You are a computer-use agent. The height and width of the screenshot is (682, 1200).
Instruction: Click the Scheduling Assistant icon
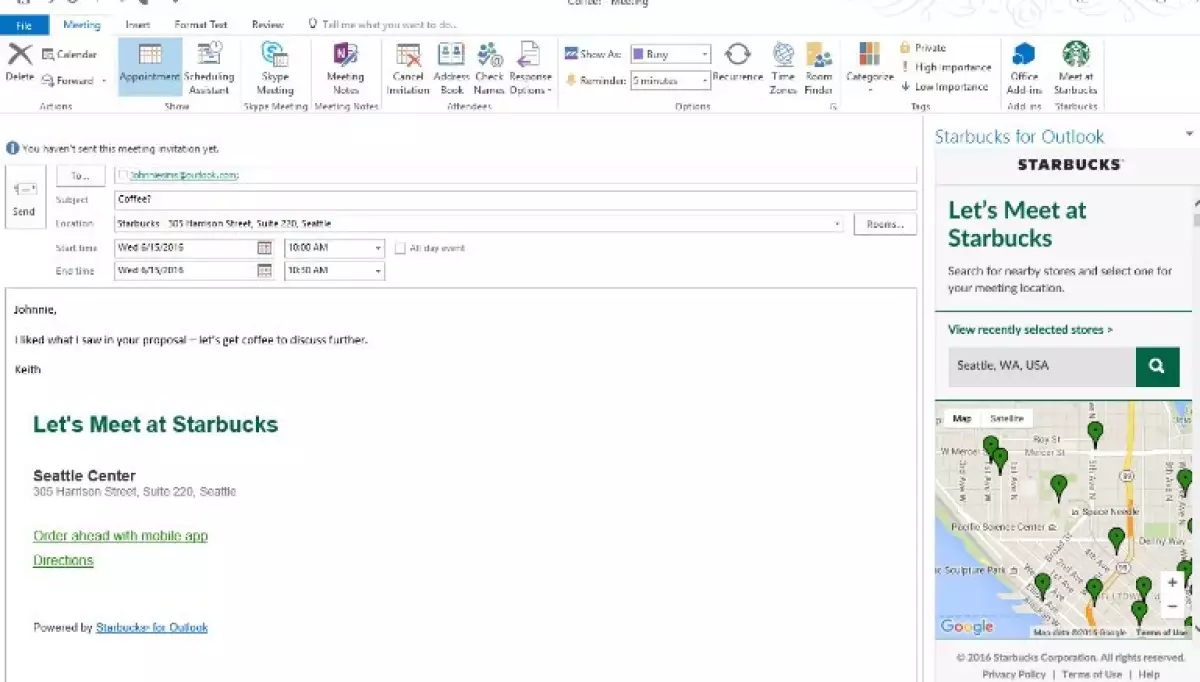209,56
